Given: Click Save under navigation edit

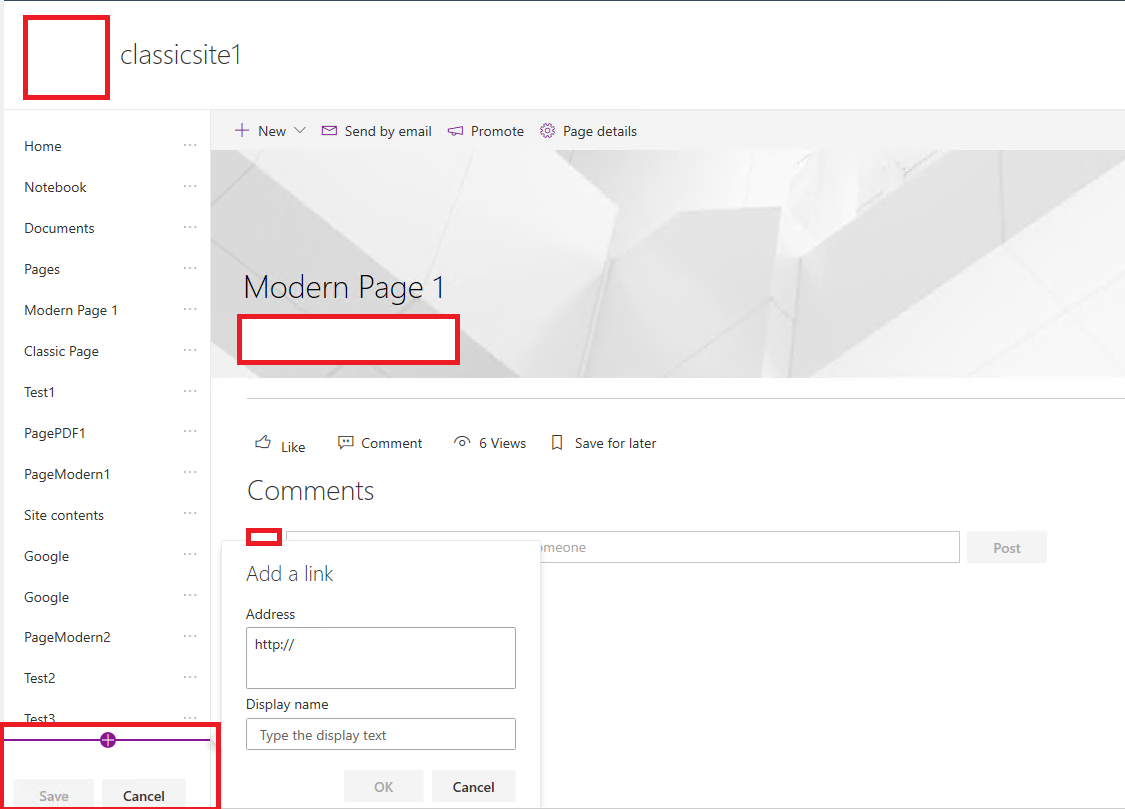Looking at the screenshot, I should tap(54, 795).
